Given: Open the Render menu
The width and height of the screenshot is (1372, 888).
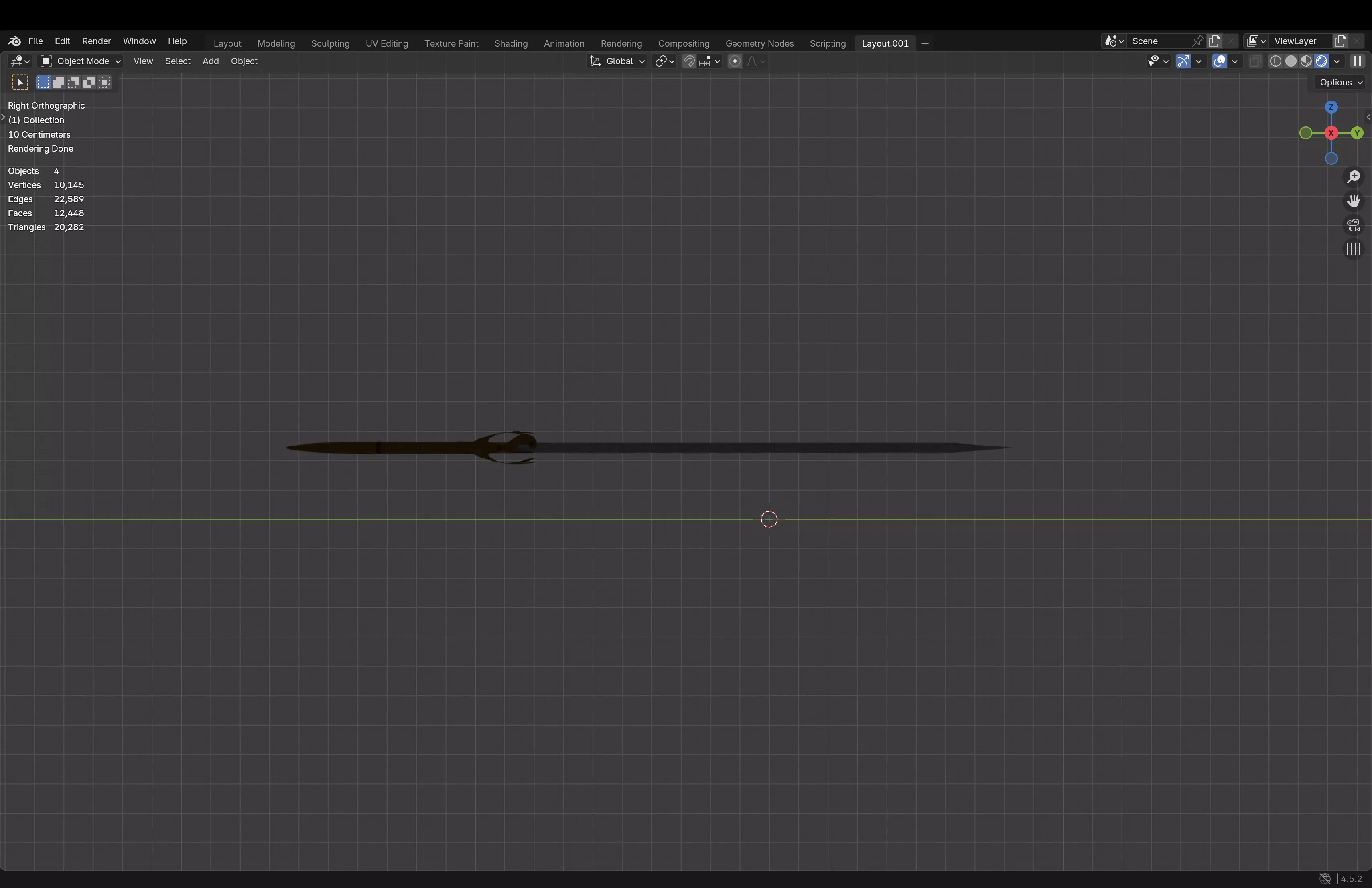Looking at the screenshot, I should (x=96, y=41).
